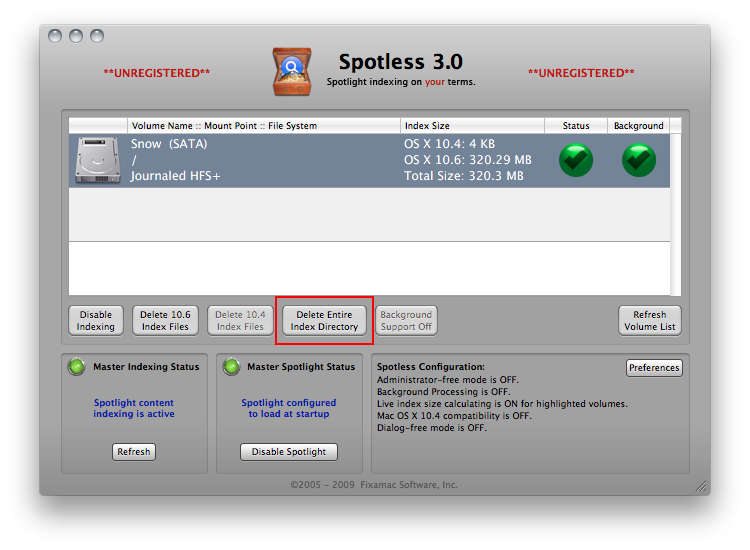Click the Spotless treasure chest logo icon
The width and height of the screenshot is (750, 550).
292,71
